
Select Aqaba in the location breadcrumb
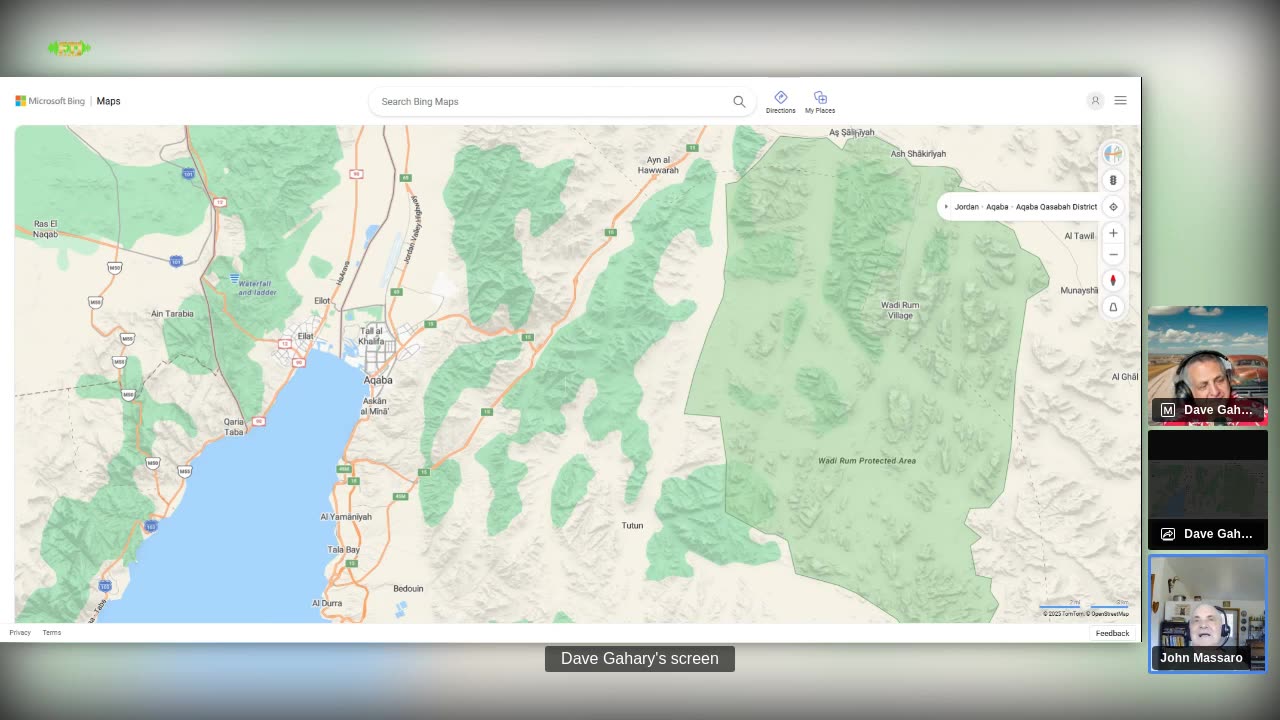tap(997, 207)
